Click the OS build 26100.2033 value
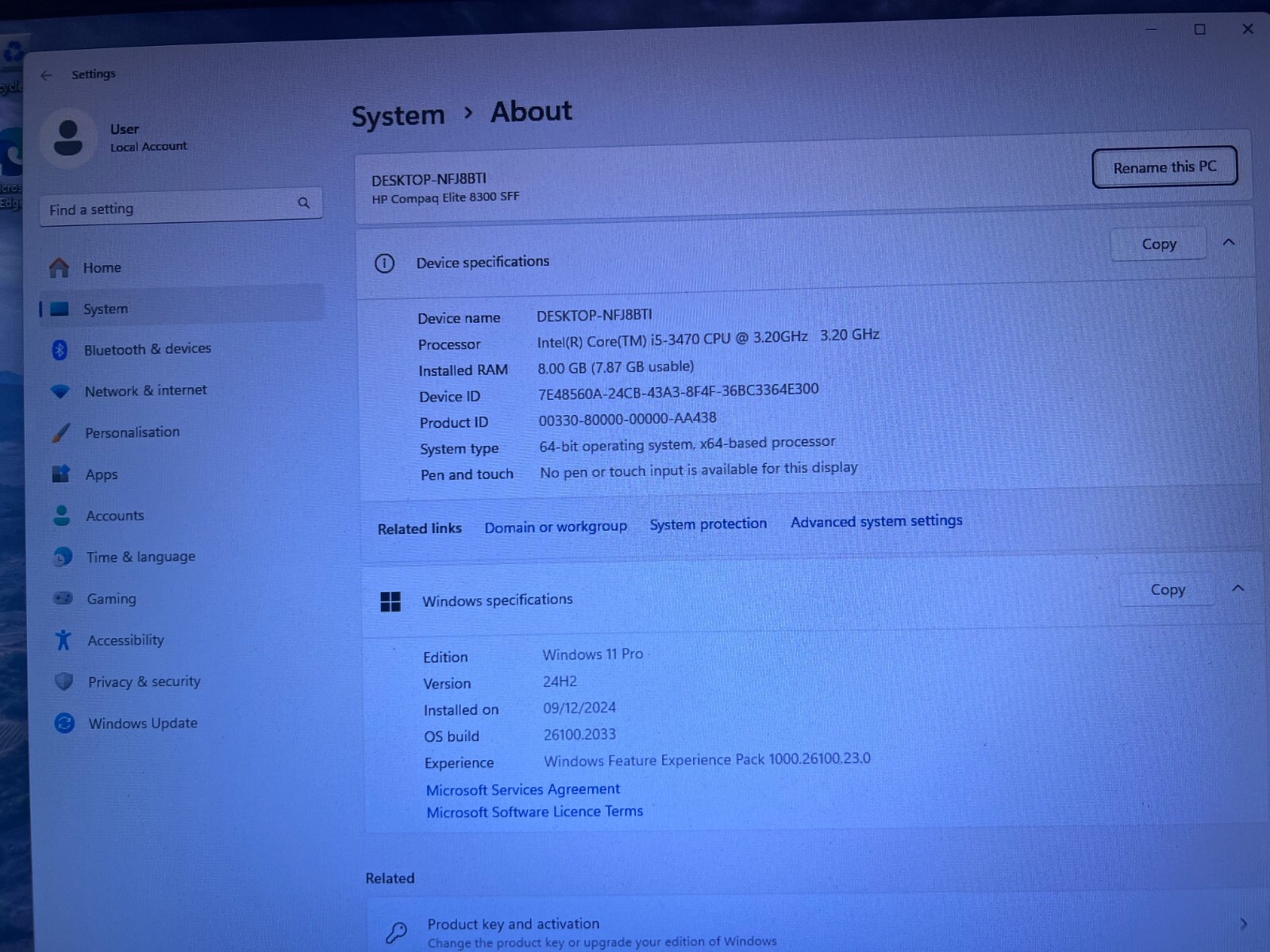This screenshot has width=1270, height=952. pos(579,735)
